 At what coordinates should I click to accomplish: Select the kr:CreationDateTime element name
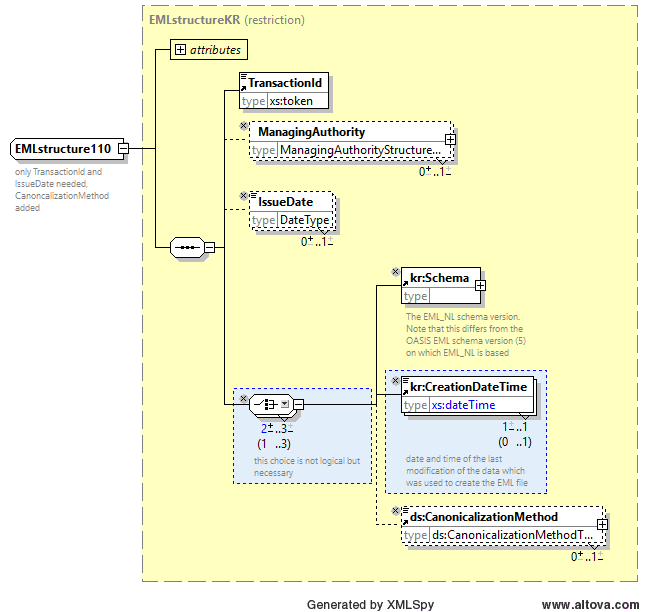tap(469, 387)
